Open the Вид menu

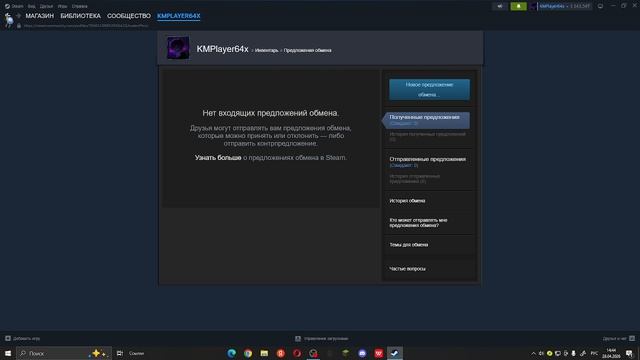pyautogui.click(x=31, y=6)
